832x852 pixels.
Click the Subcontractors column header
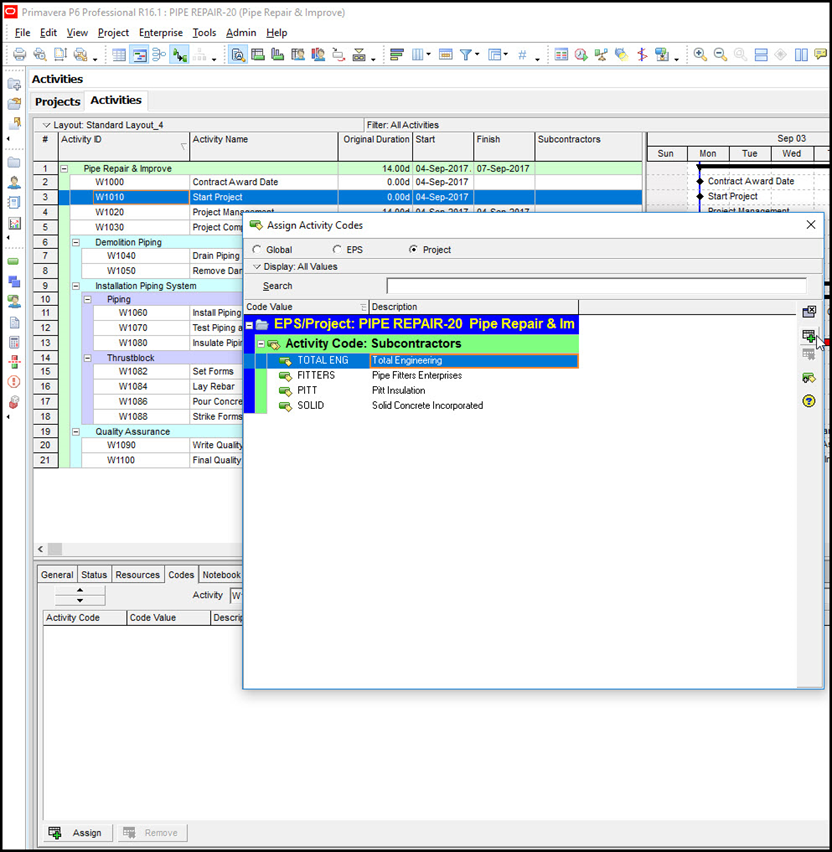[x=589, y=146]
